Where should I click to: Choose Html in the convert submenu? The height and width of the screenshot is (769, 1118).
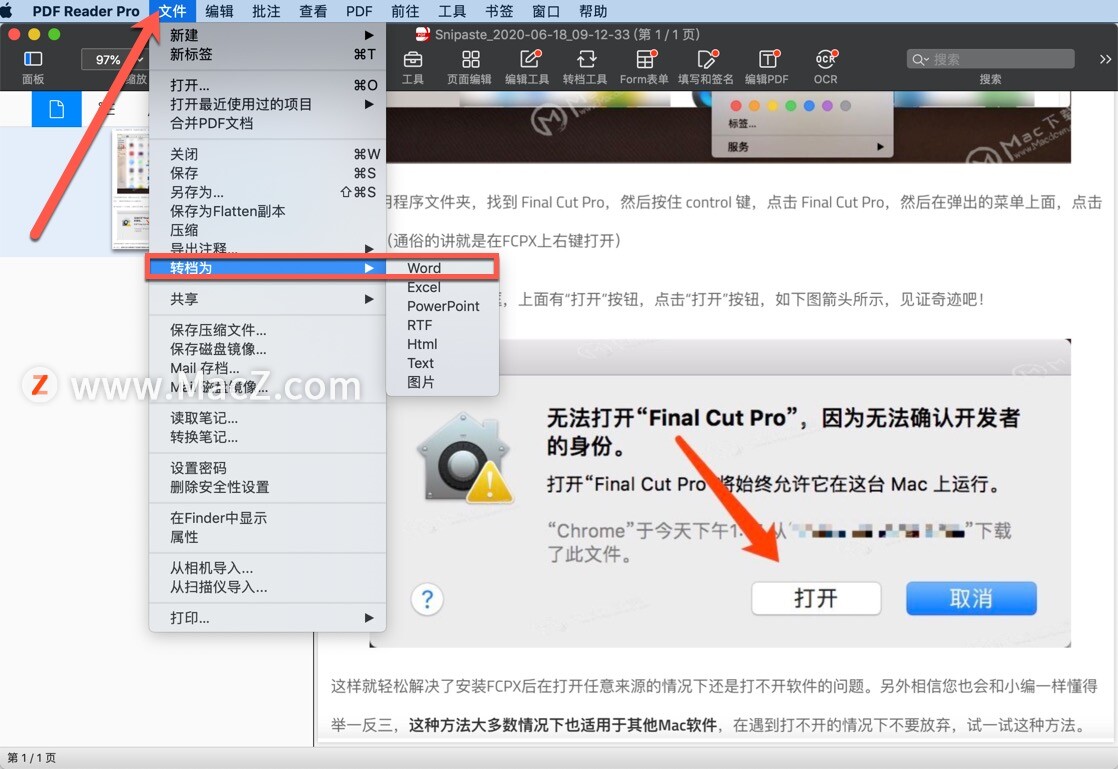click(442, 344)
